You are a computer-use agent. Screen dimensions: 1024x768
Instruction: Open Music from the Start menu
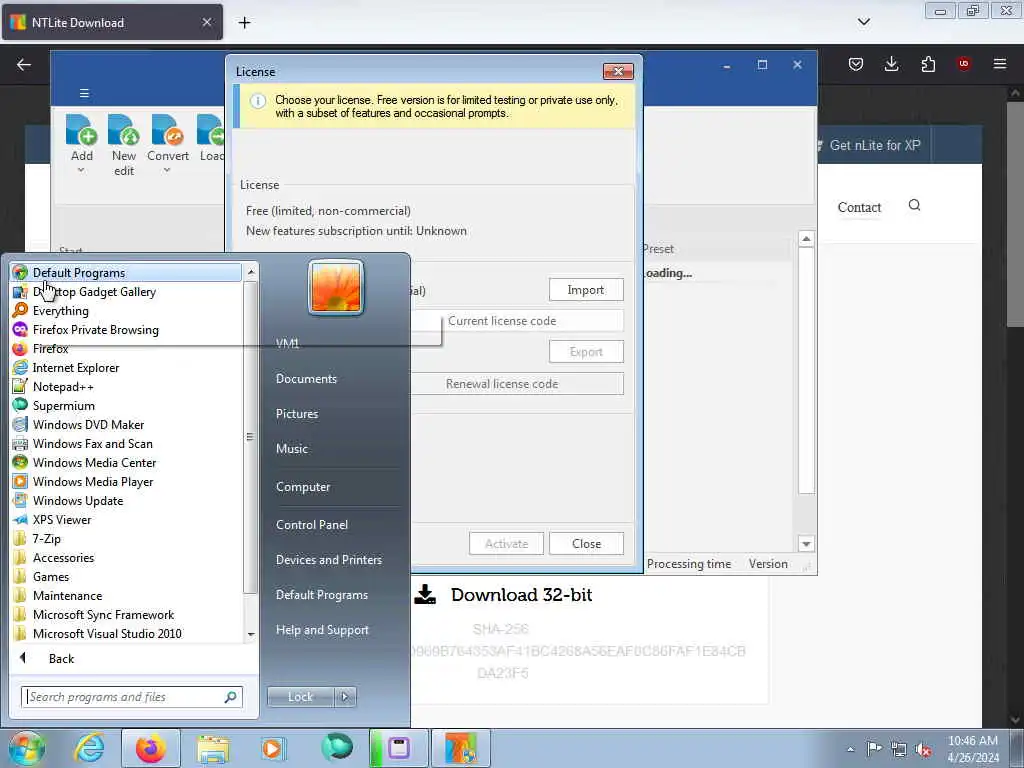coord(292,449)
